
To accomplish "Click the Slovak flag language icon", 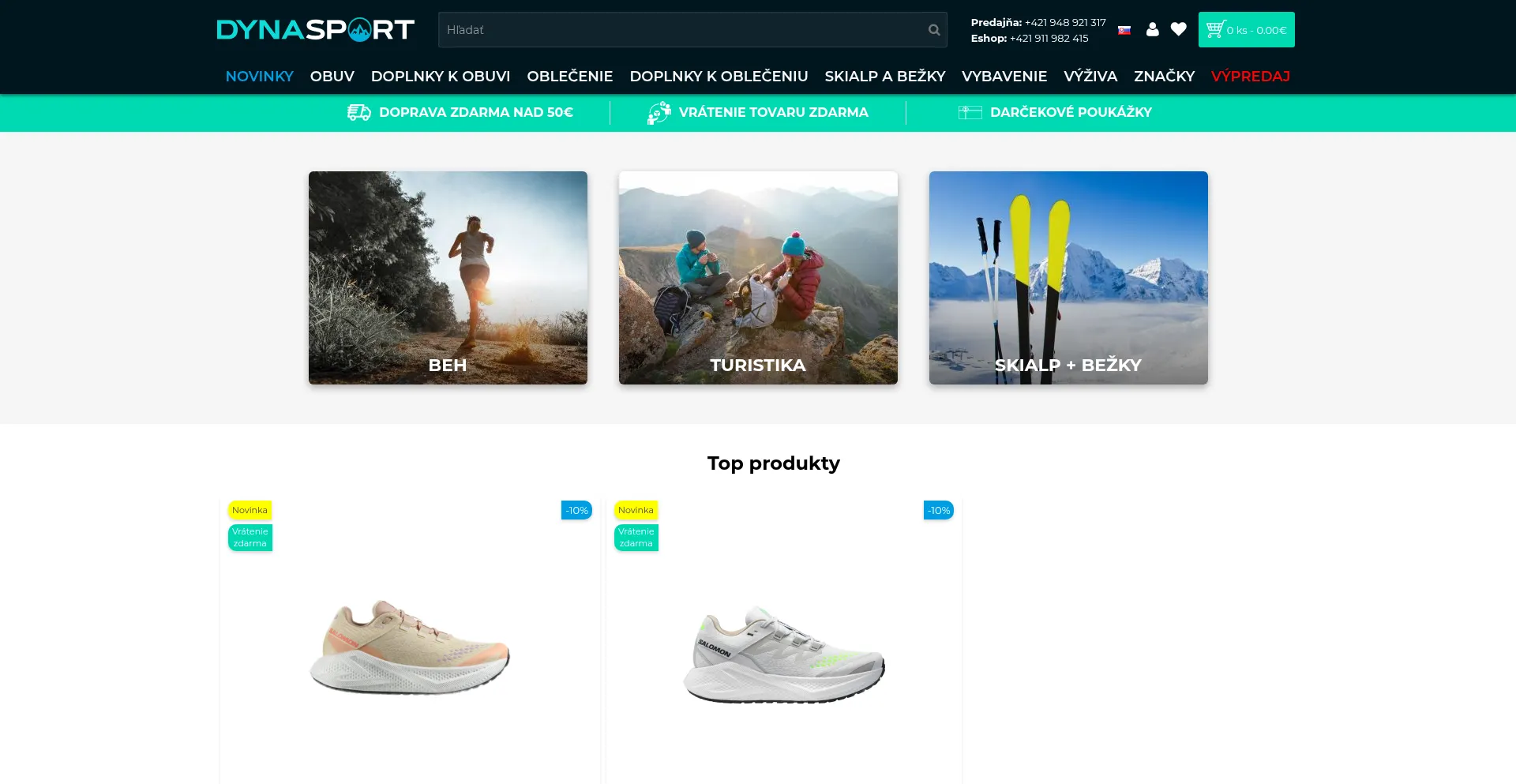I will [x=1124, y=30].
